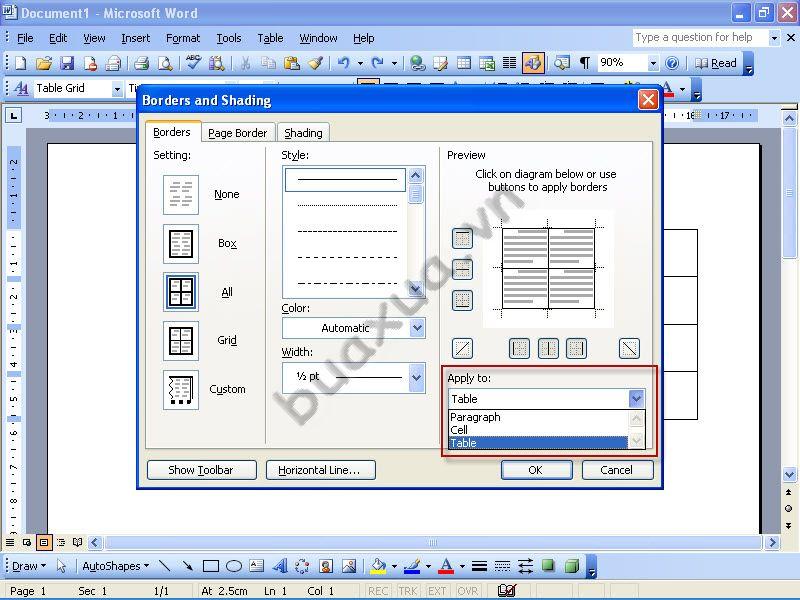
Task: Select the Oval drawing tool
Action: tap(234, 566)
